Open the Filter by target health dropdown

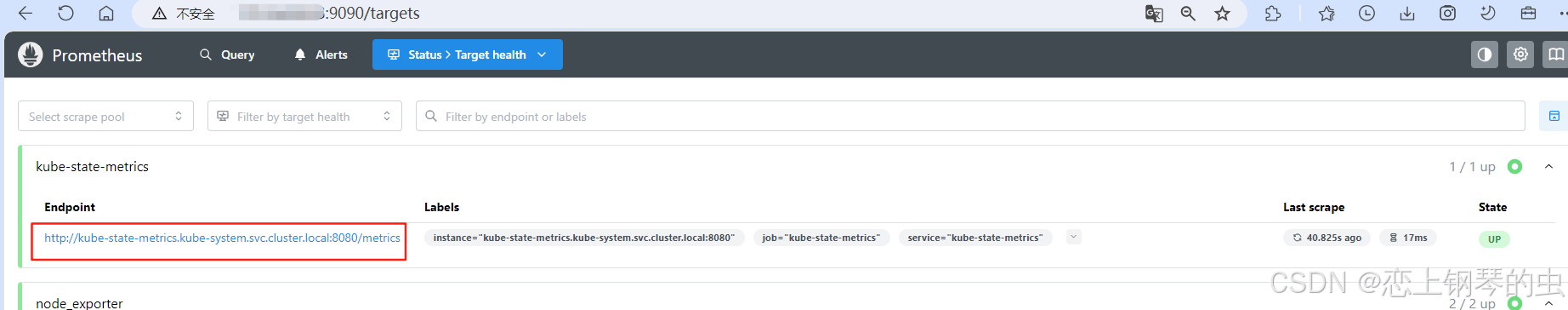[304, 117]
